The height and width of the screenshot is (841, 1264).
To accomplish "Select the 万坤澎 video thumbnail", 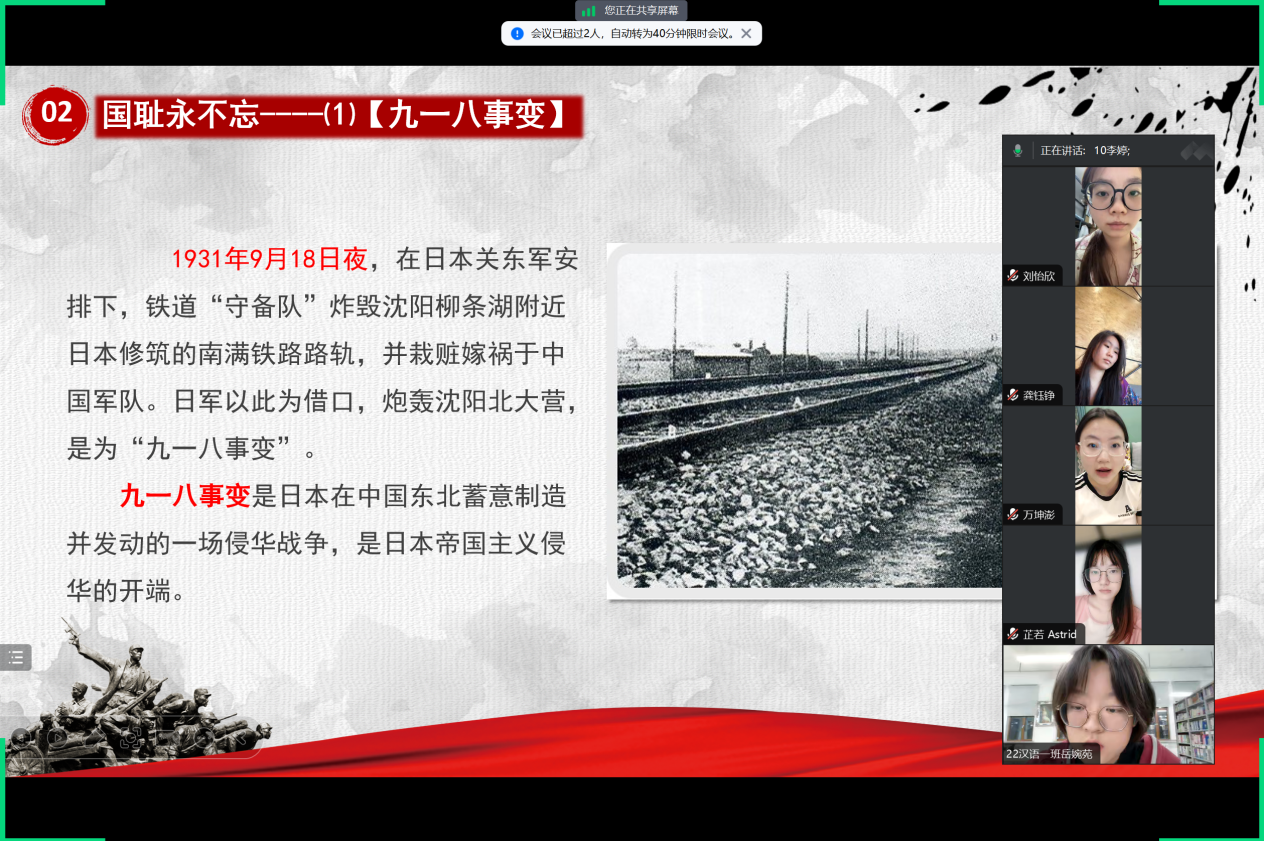I will tap(1108, 465).
